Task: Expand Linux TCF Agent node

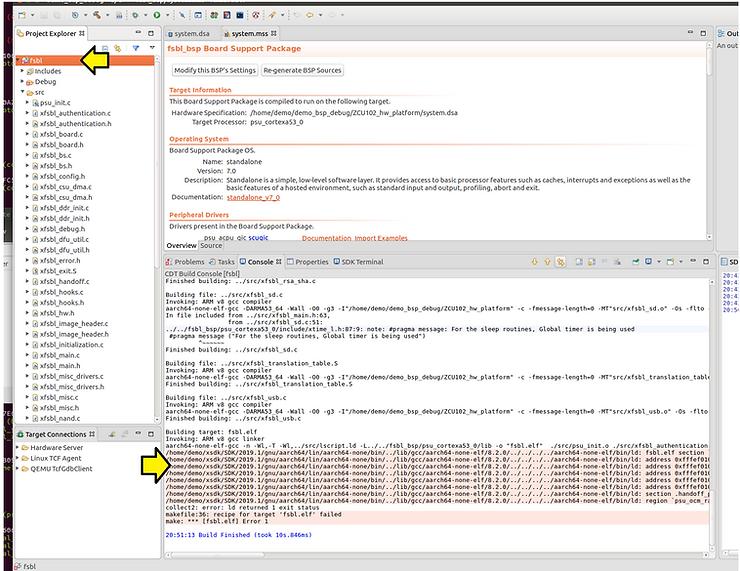Action: [17, 458]
